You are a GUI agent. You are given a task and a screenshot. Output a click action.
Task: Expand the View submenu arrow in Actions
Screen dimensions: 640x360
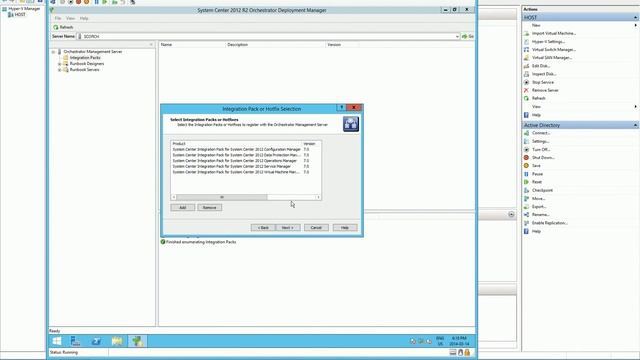pos(636,107)
